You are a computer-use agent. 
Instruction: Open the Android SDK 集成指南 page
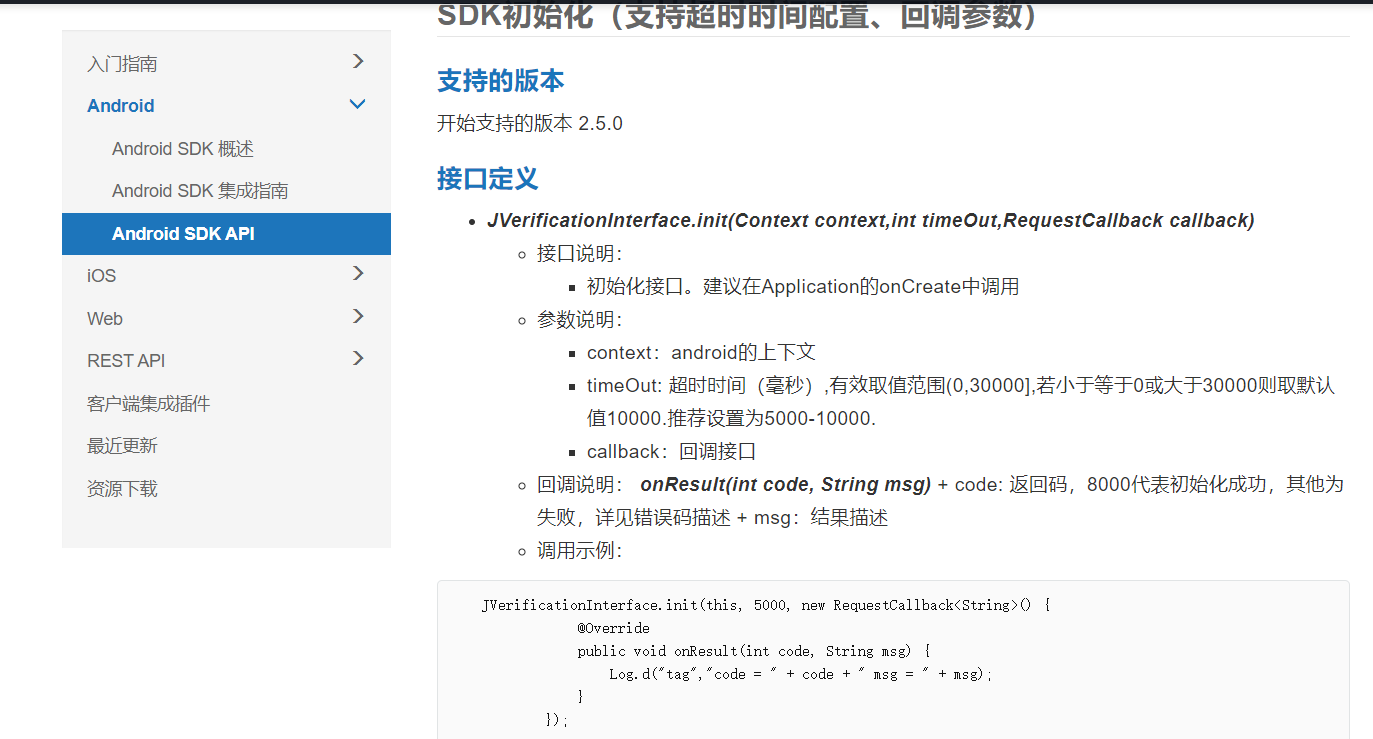pyautogui.click(x=199, y=190)
